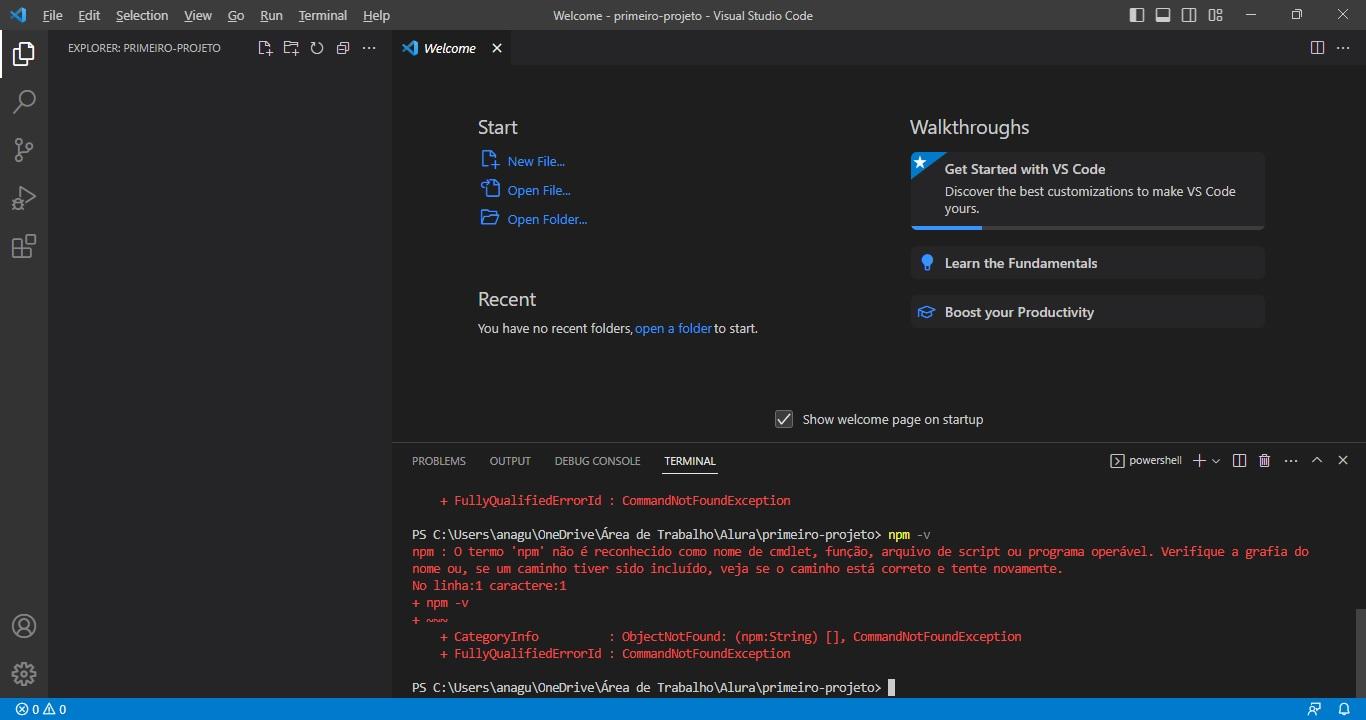Click the Open Folder... link
The image size is (1366, 720).
pos(547,219)
